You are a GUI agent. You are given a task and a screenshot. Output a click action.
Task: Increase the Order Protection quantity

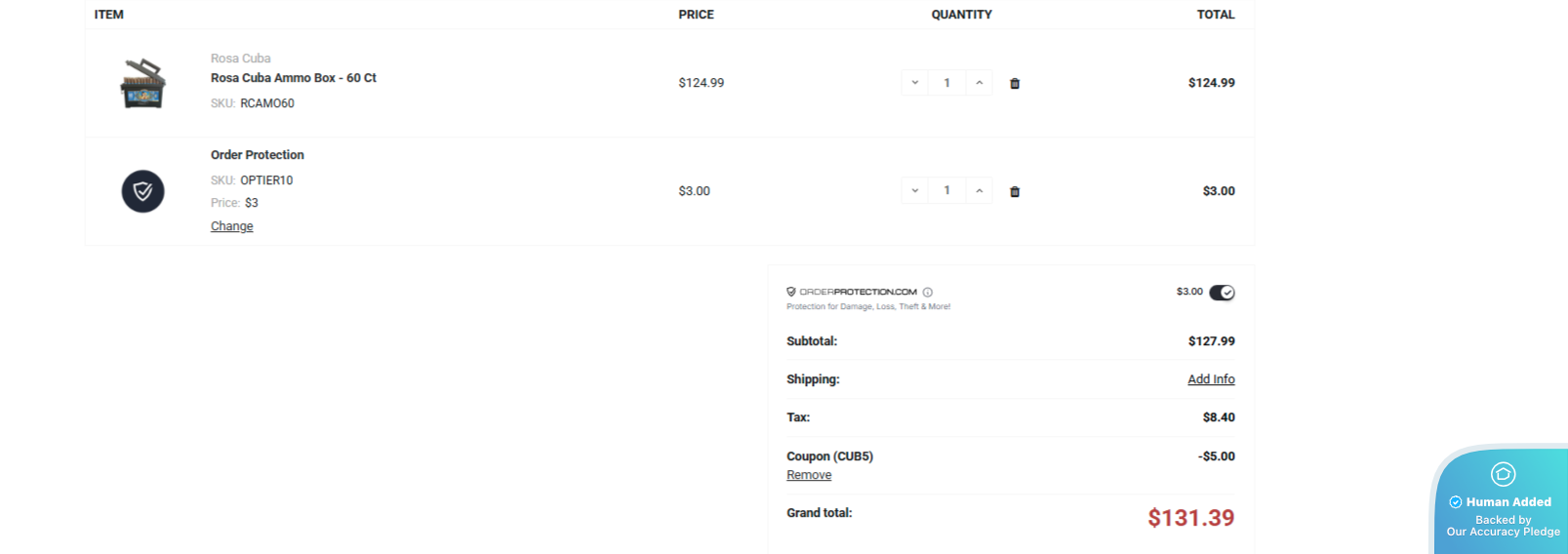(x=979, y=191)
